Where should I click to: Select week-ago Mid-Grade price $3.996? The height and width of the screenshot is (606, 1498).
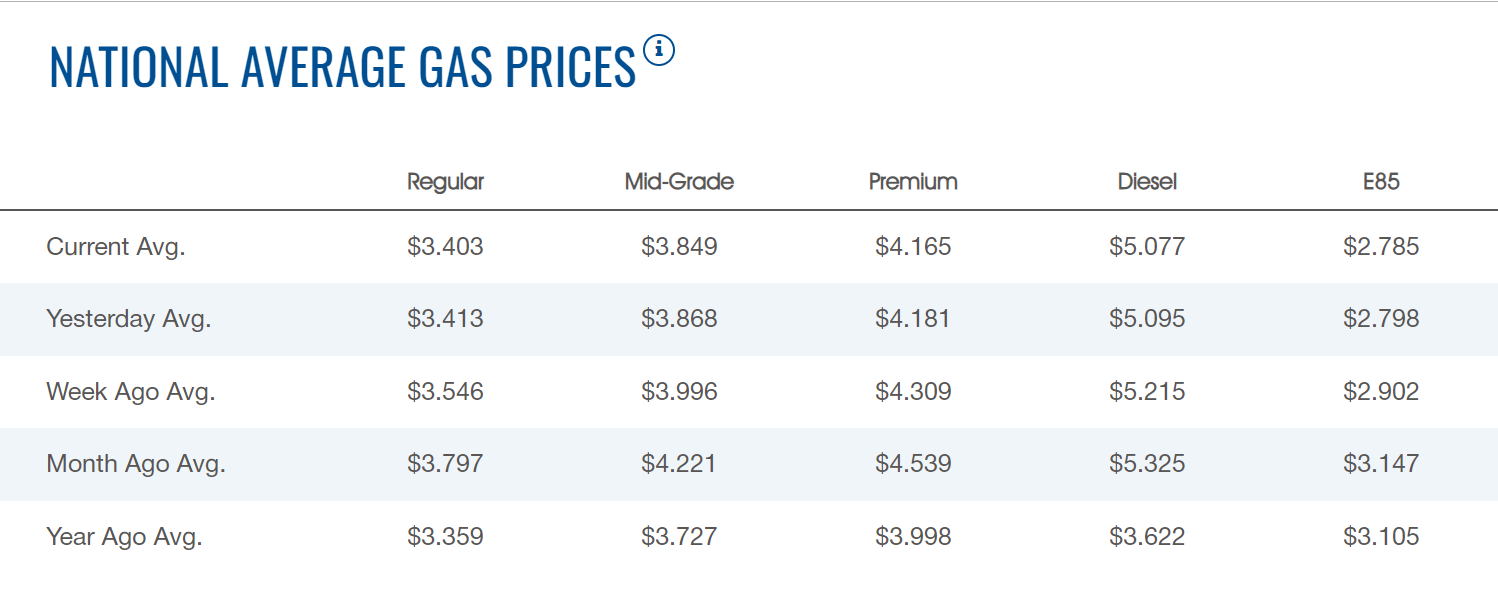coord(679,392)
